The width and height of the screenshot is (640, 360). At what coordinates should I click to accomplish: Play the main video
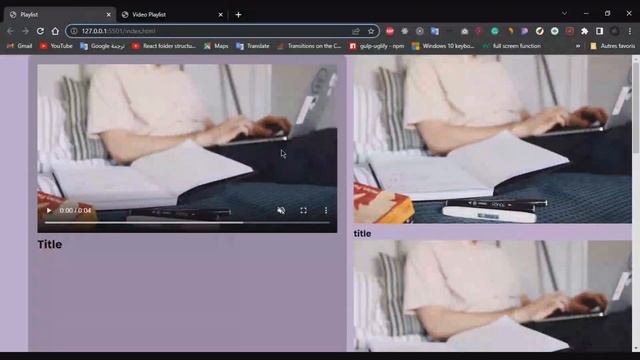pos(49,211)
